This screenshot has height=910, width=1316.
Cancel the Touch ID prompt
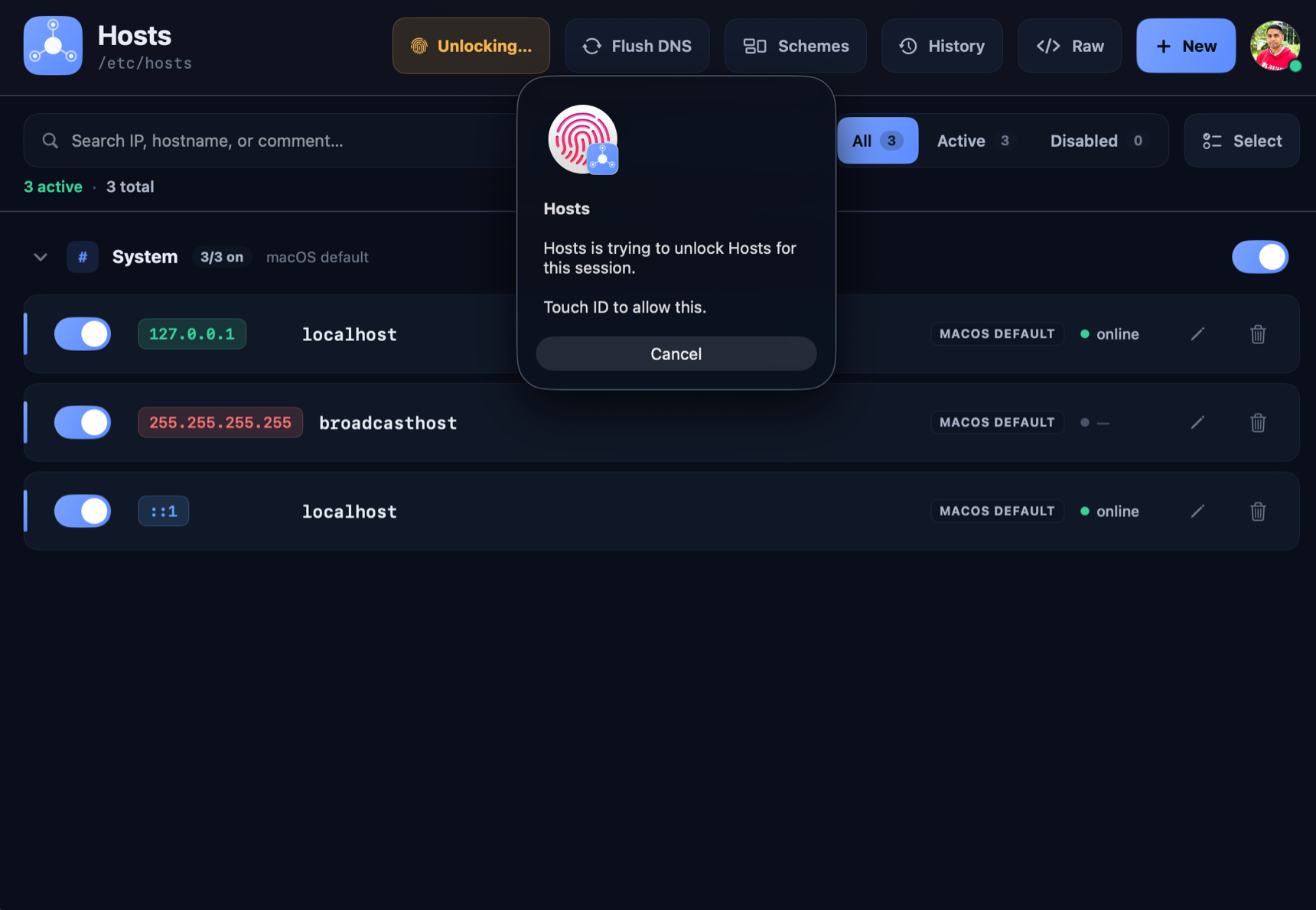(x=676, y=354)
